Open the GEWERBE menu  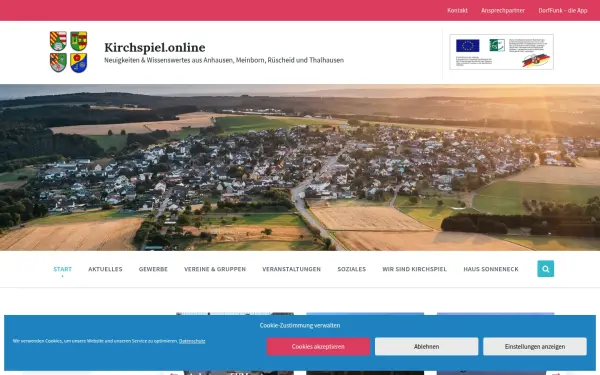153,269
